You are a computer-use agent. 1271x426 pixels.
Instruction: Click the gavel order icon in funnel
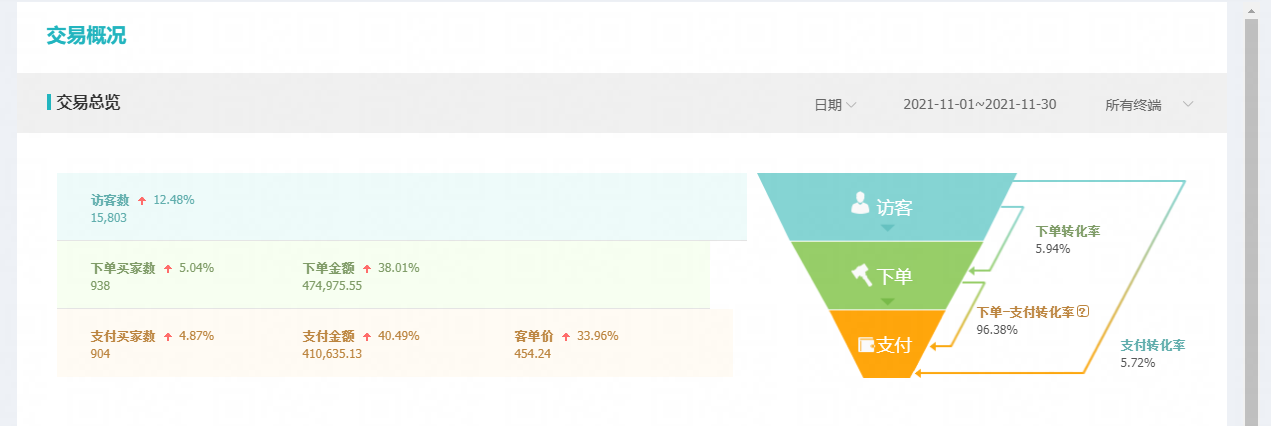(x=861, y=273)
